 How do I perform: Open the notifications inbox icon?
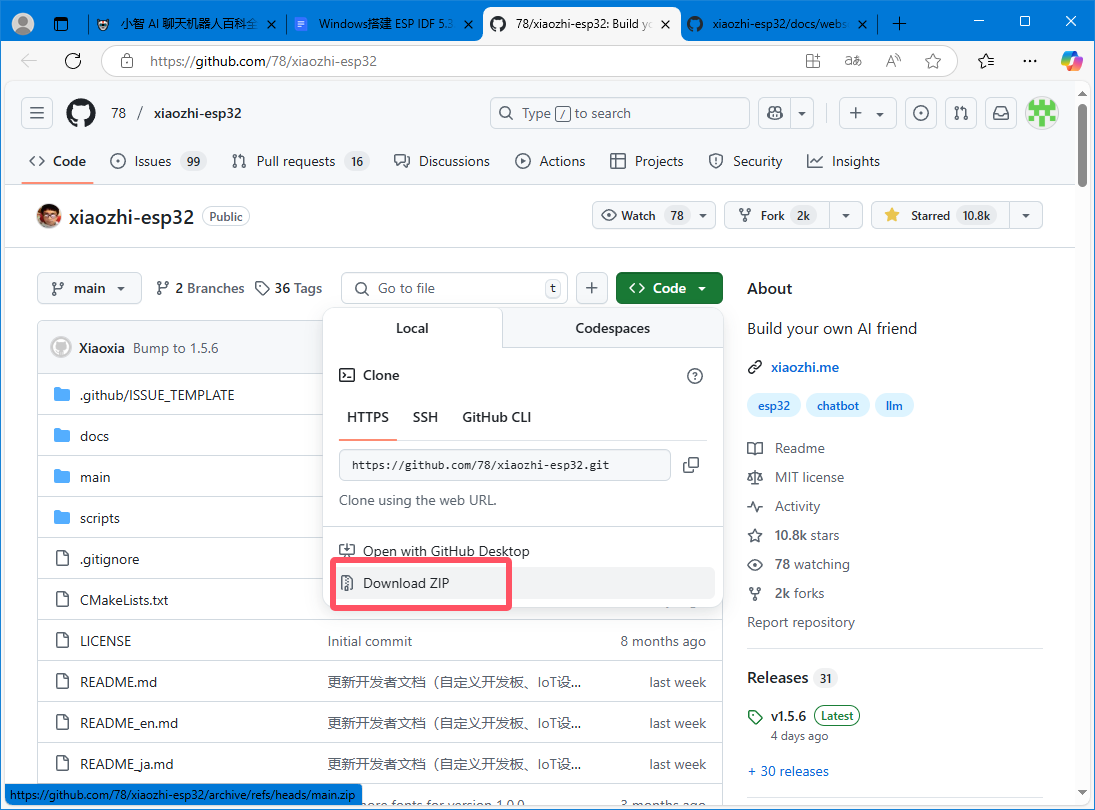(1000, 113)
